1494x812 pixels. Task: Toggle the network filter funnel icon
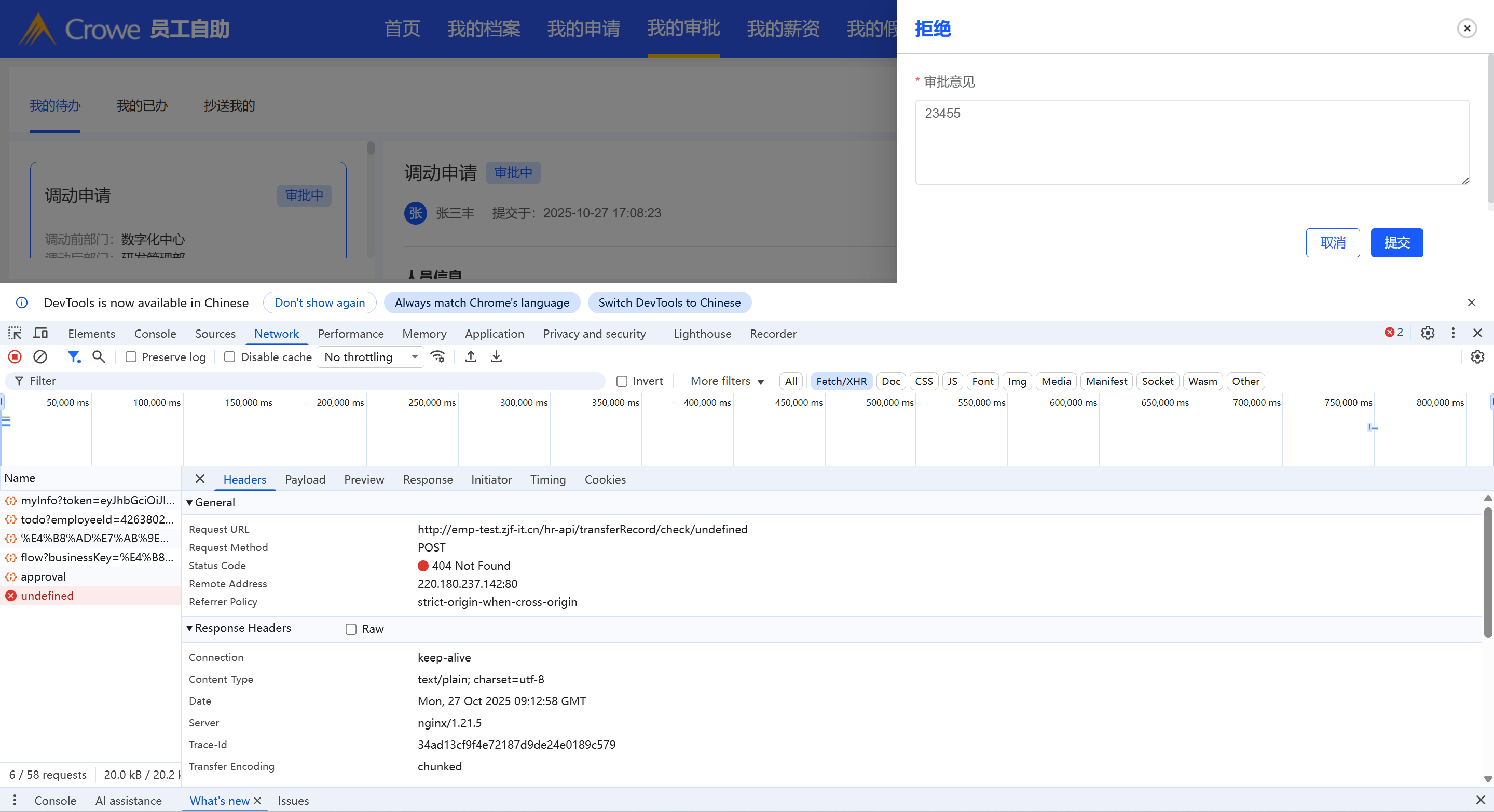coord(74,356)
